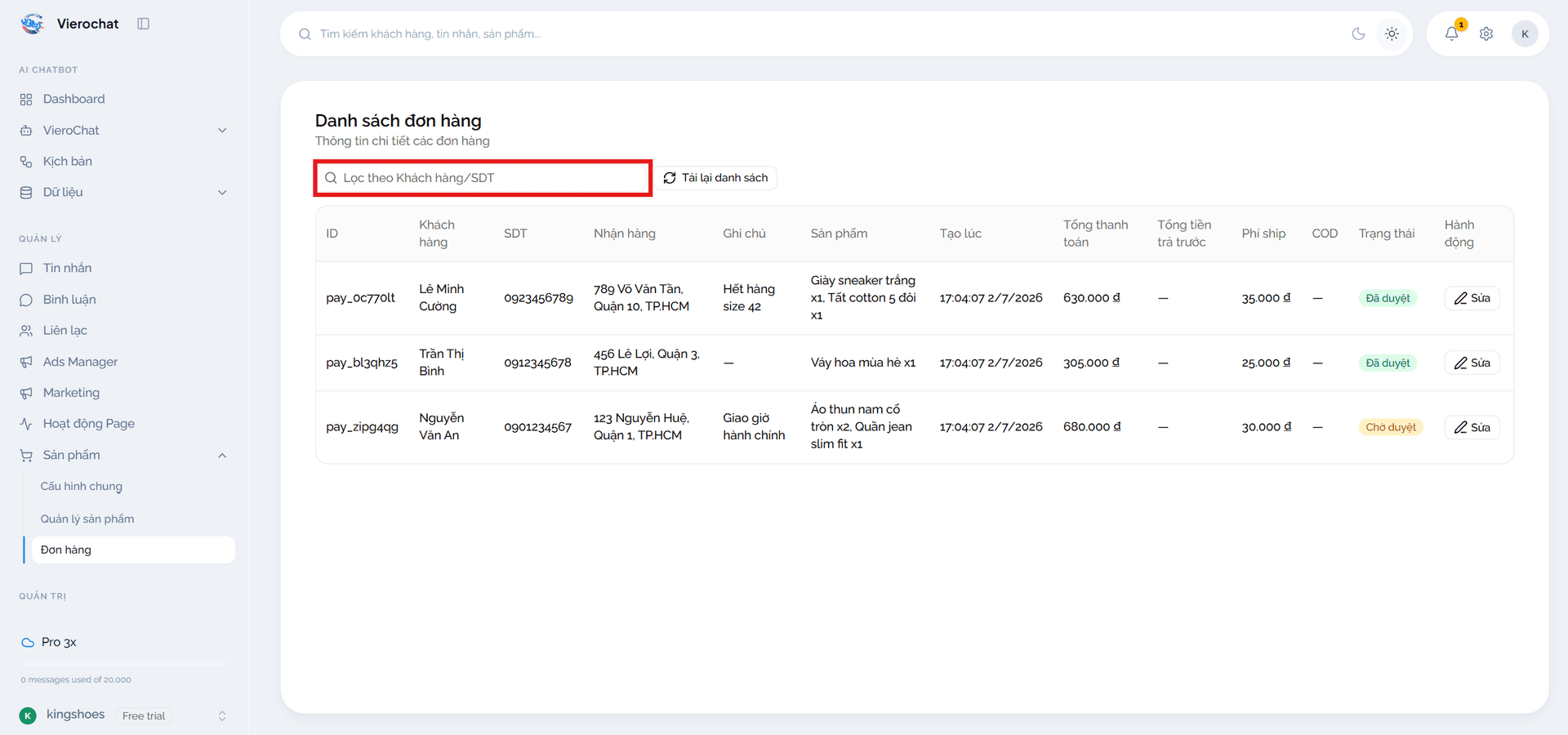The height and width of the screenshot is (735, 1568).
Task: Open the notifications bell
Action: (x=1451, y=33)
